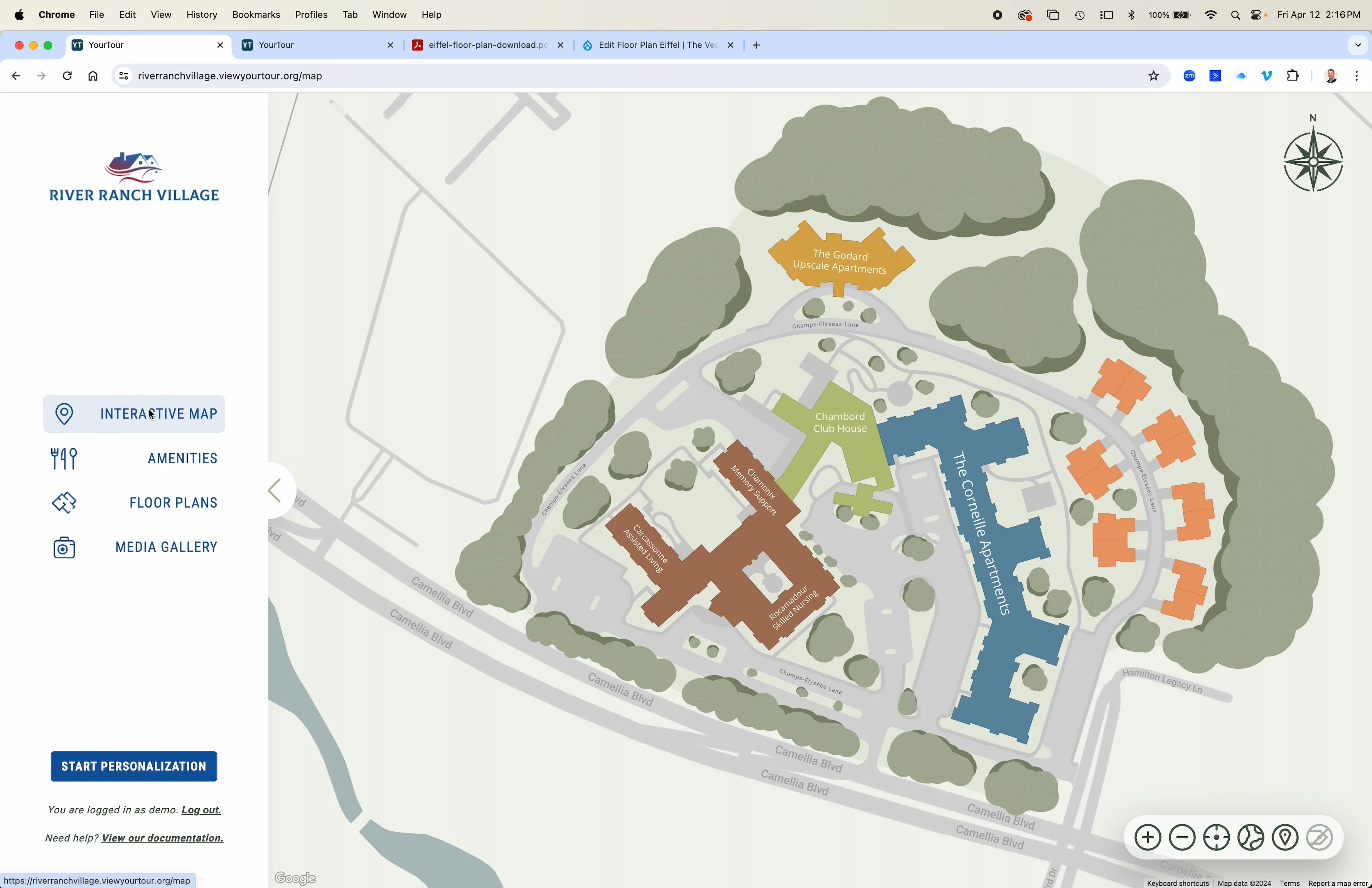The image size is (1372, 888).
Task: Collapse the sidebar with the left chevron
Action: pos(276,490)
